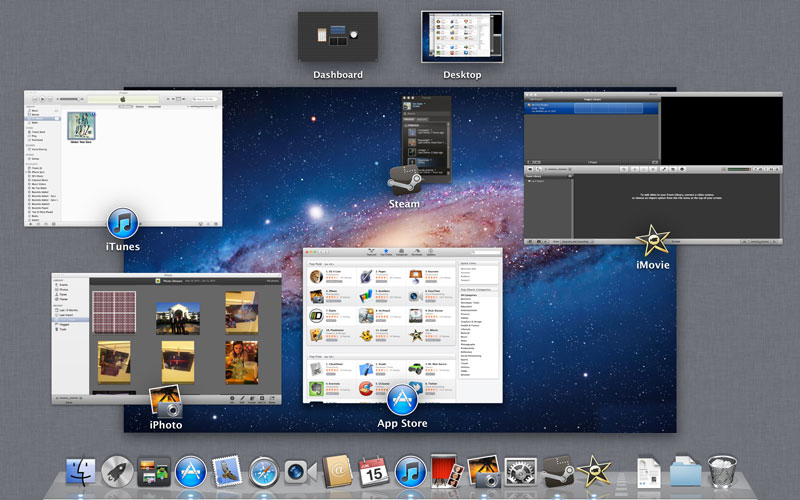Bring the iMovie window to front
Viewport: 800px width, 500px height.
pos(653,168)
